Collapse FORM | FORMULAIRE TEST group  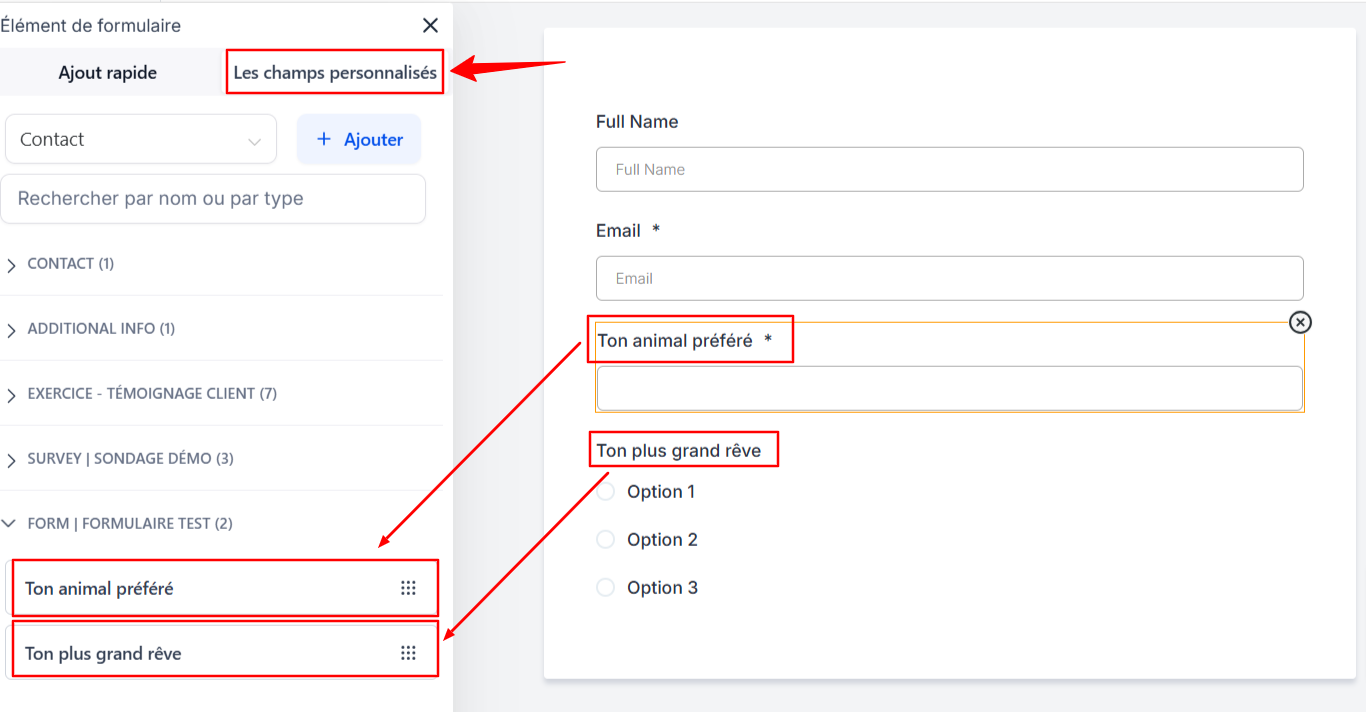click(12, 524)
